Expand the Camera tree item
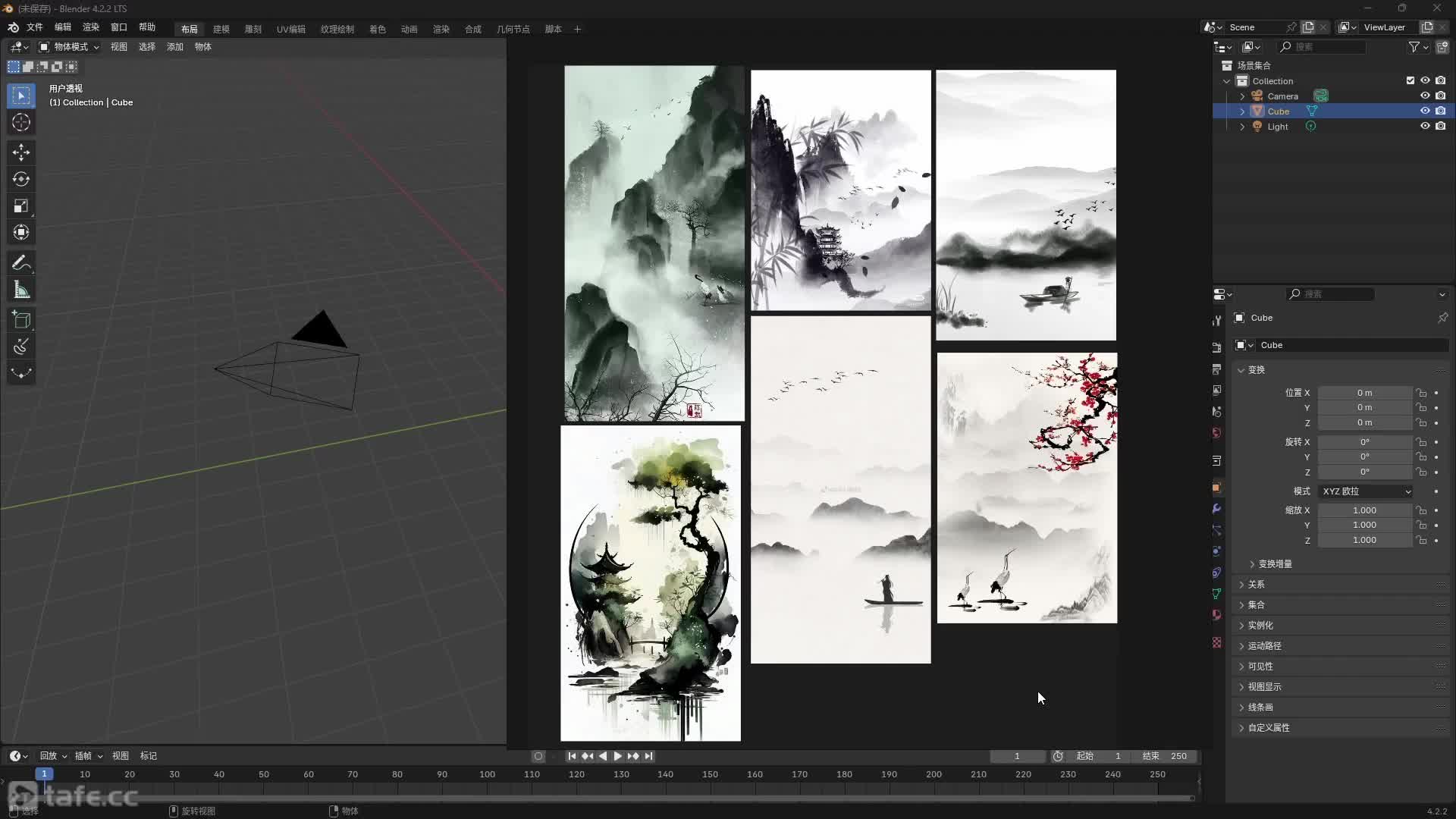The height and width of the screenshot is (819, 1456). (1242, 96)
